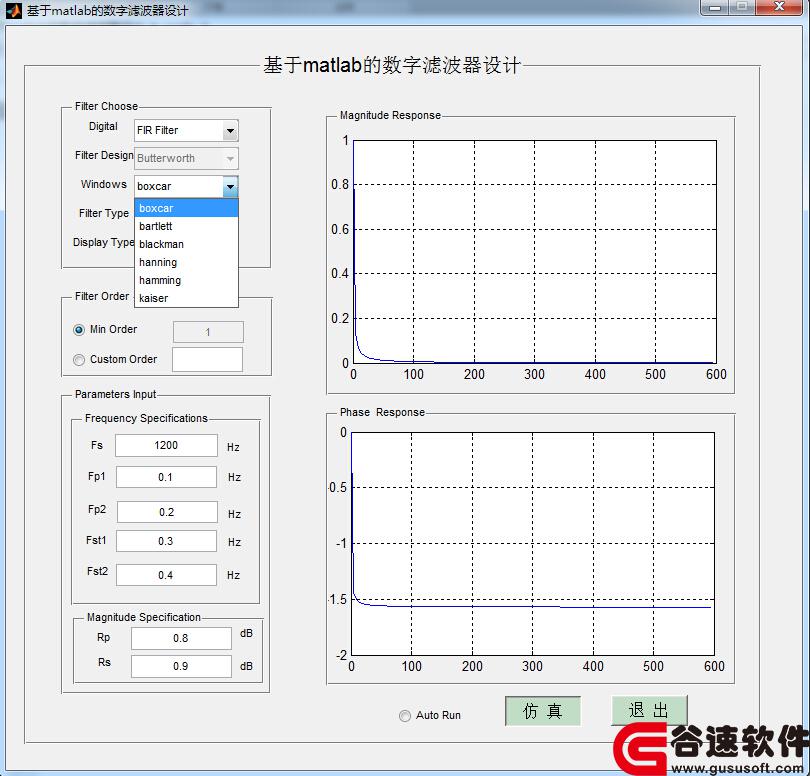The image size is (810, 776).
Task: Click the Custom Order input box
Action: tap(207, 360)
